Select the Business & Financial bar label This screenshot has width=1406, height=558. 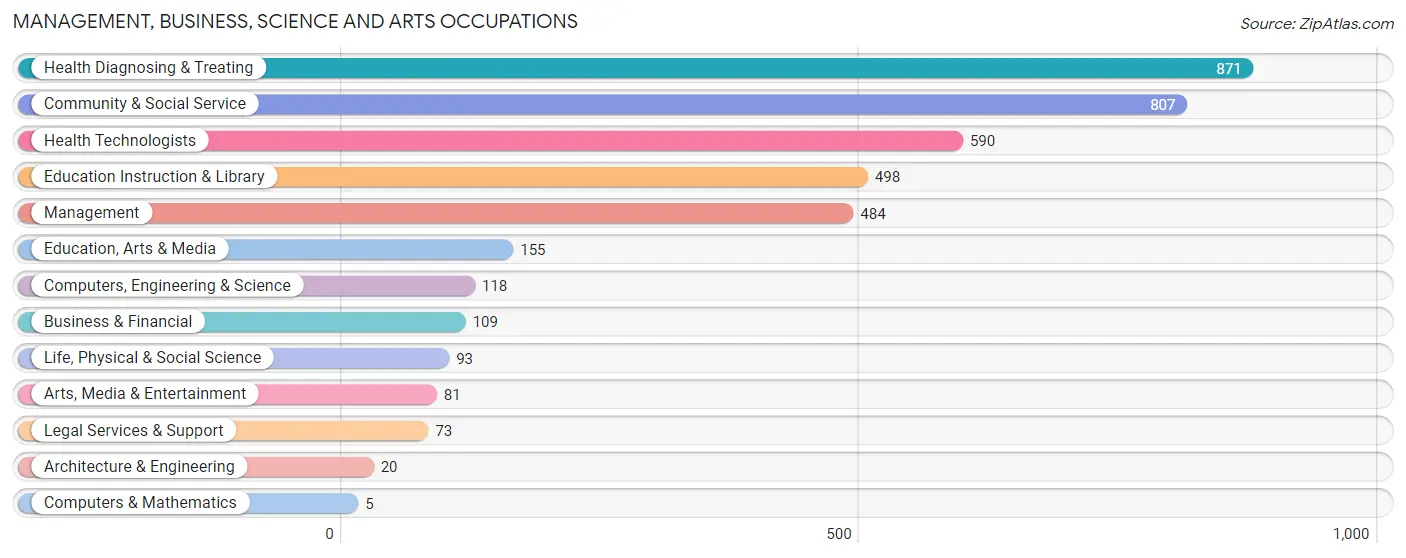coord(118,322)
